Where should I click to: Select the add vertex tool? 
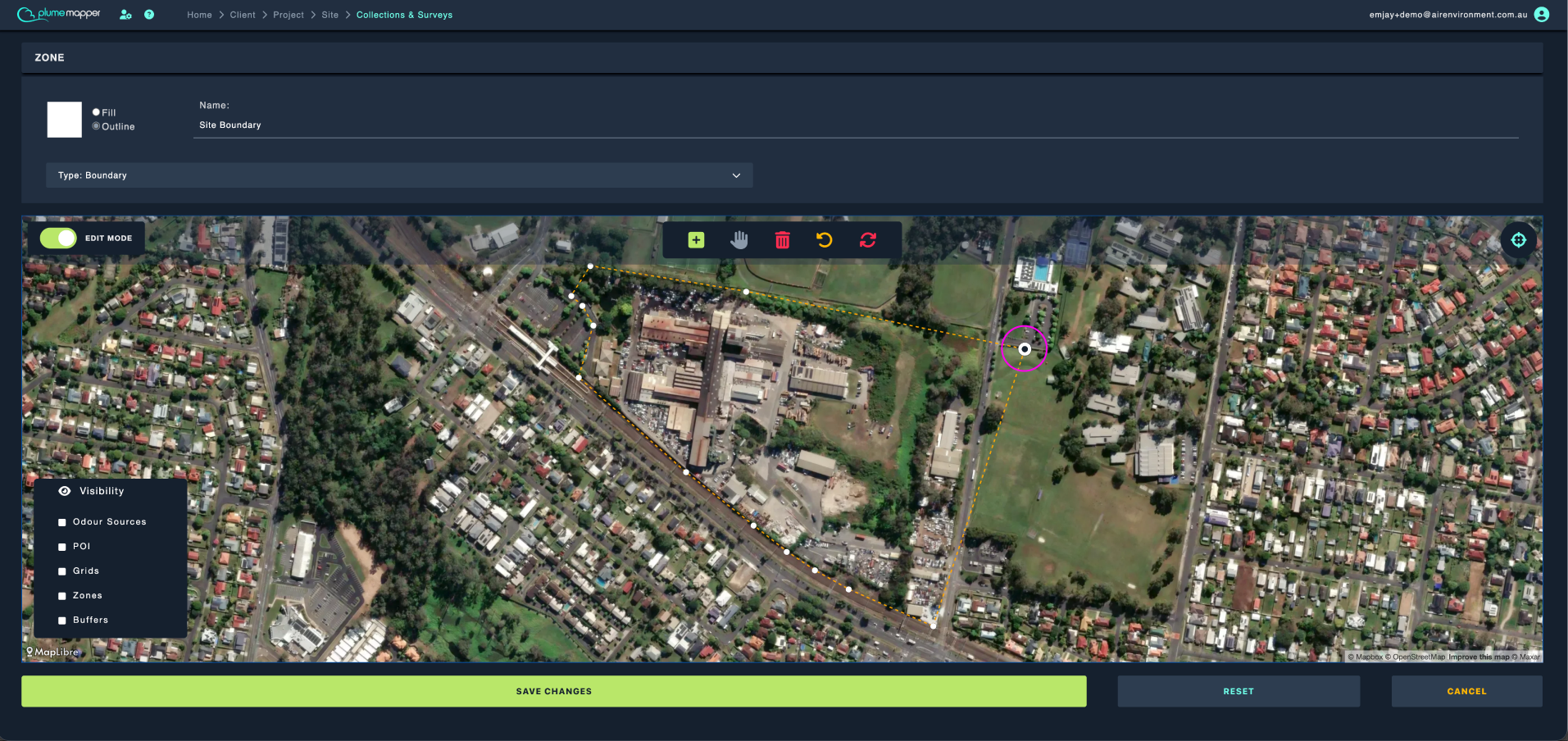click(696, 239)
